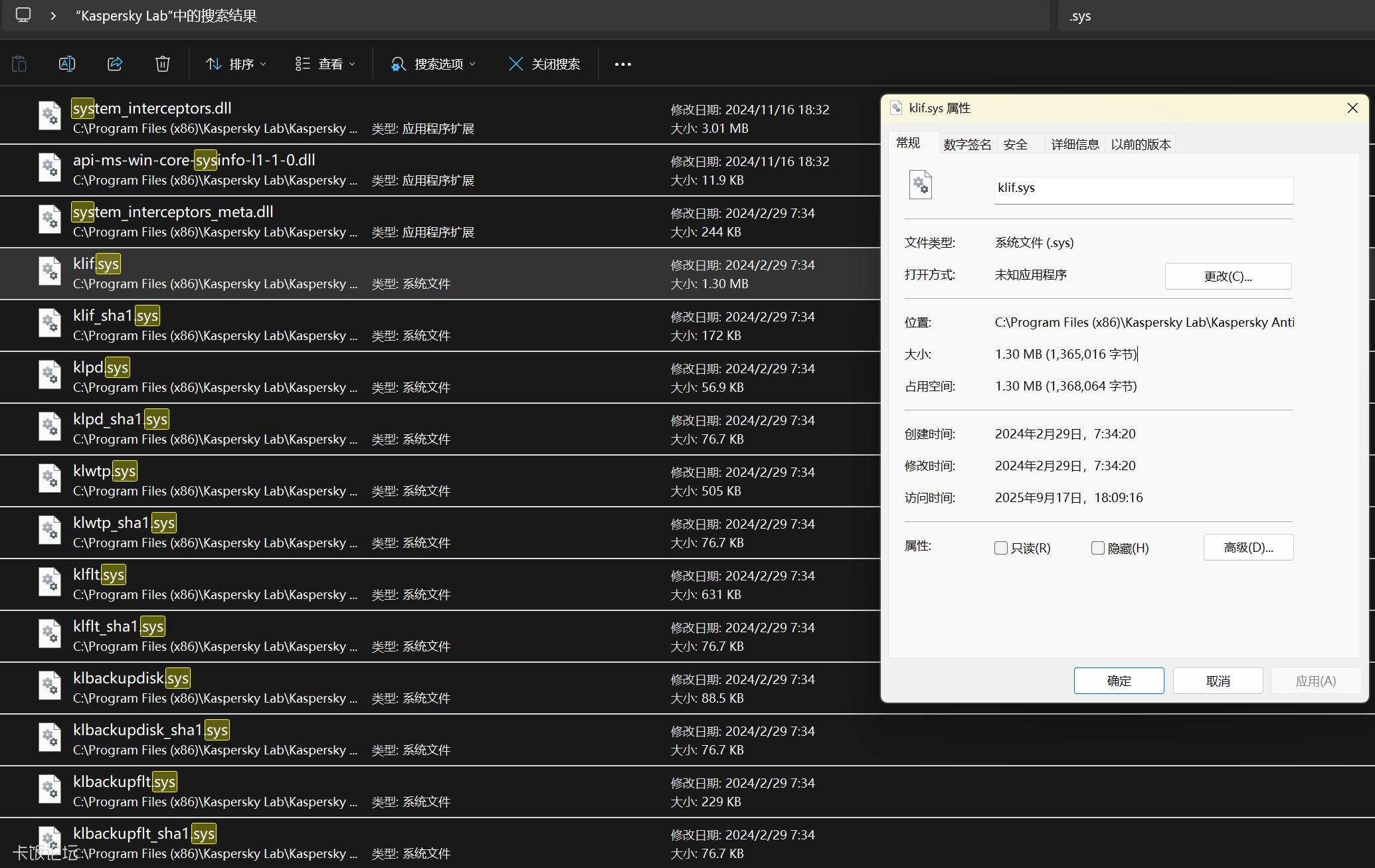Click the 确定 confirm button
The width and height of the screenshot is (1375, 868).
pyautogui.click(x=1119, y=680)
